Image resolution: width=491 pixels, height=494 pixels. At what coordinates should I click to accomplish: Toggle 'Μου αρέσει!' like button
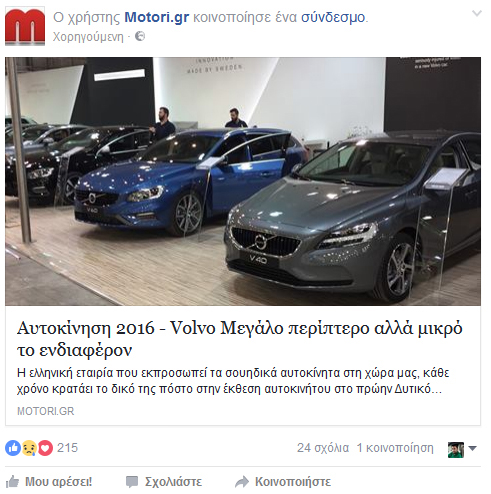(x=49, y=482)
